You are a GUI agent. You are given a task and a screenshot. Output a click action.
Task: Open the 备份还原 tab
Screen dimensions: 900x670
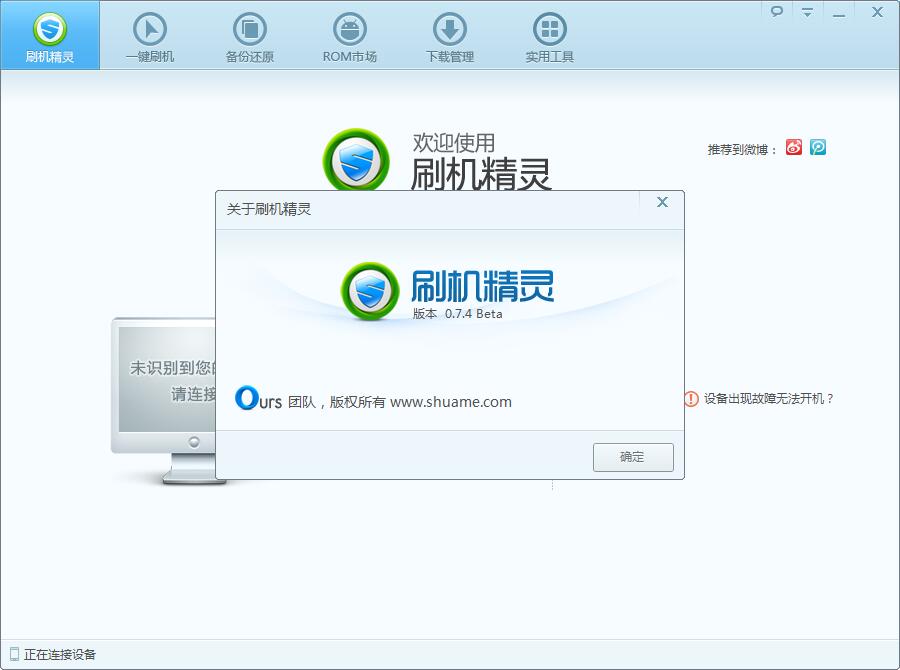[x=250, y=36]
